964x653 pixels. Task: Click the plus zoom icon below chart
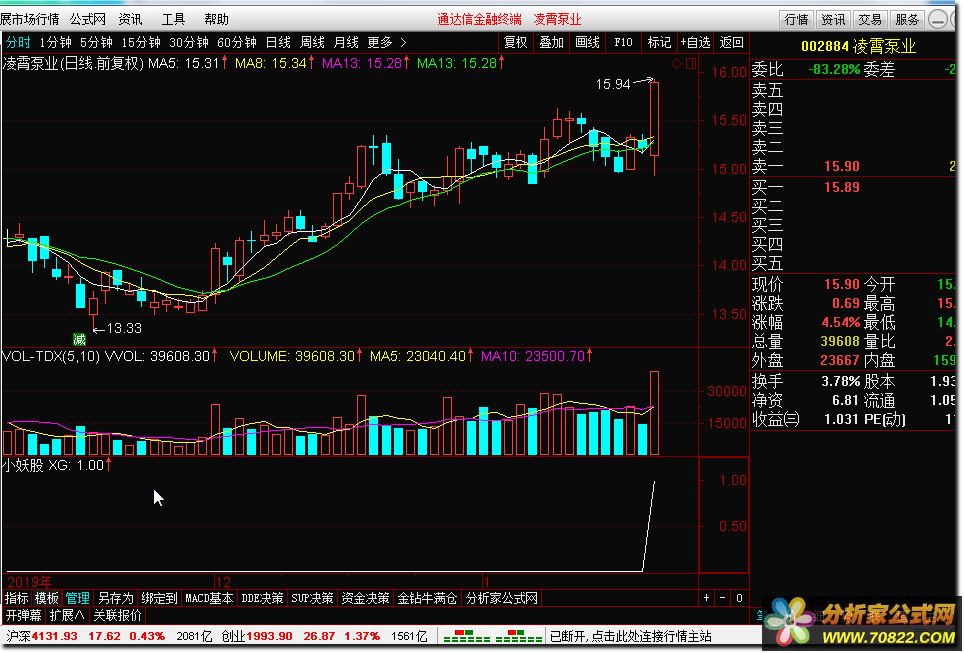707,598
